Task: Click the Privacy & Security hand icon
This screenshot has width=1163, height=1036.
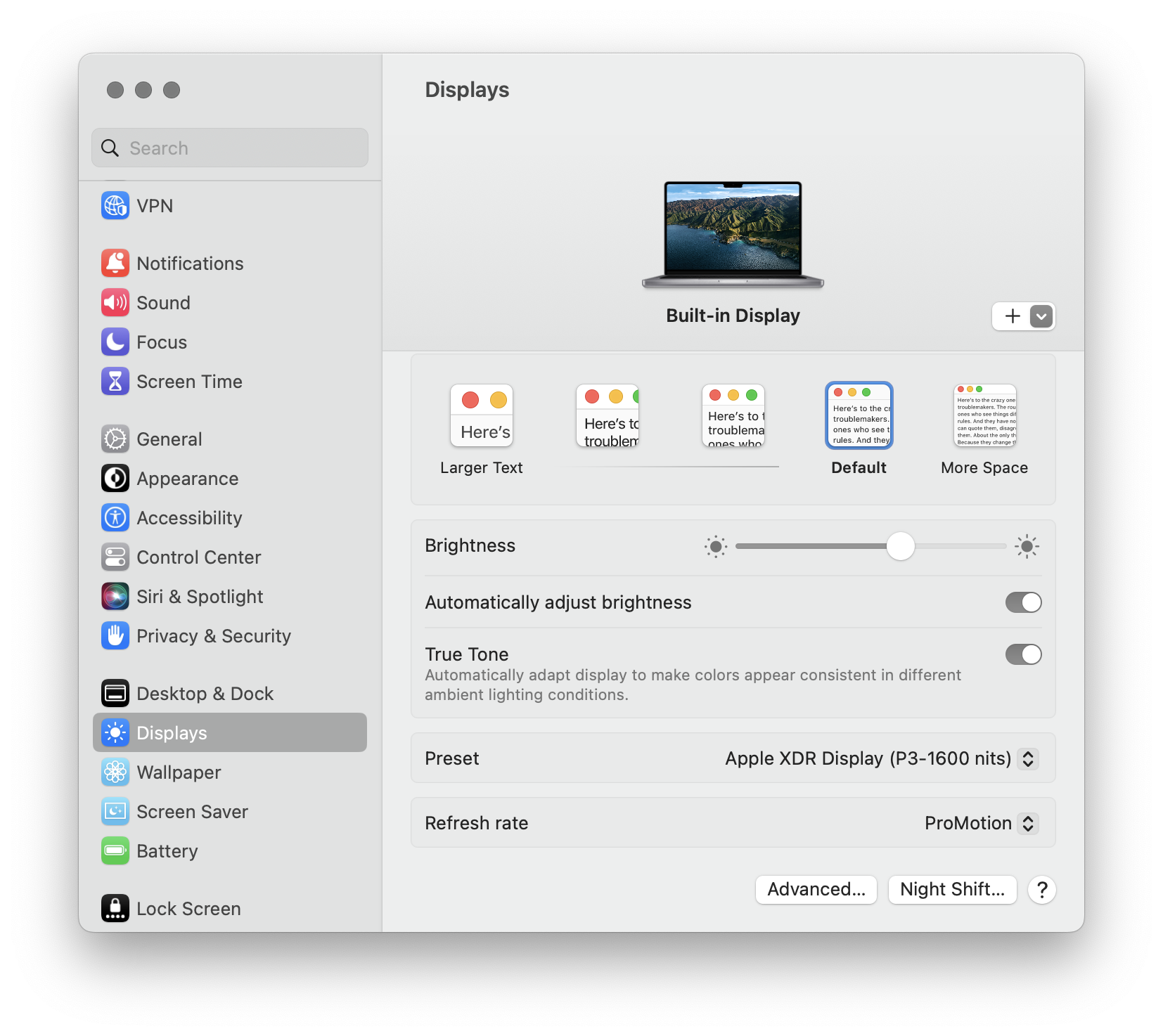Action: pos(115,636)
